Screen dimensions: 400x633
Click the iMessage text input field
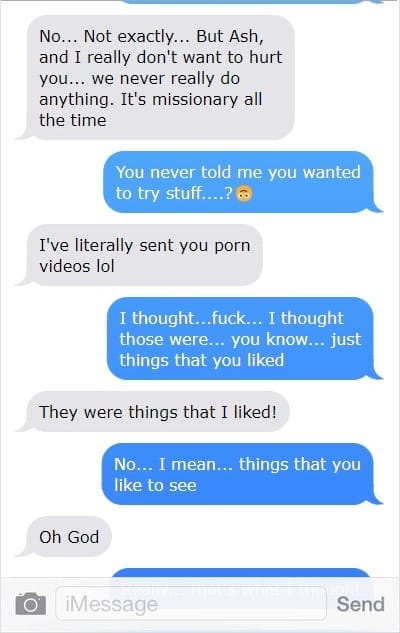pyautogui.click(x=191, y=604)
